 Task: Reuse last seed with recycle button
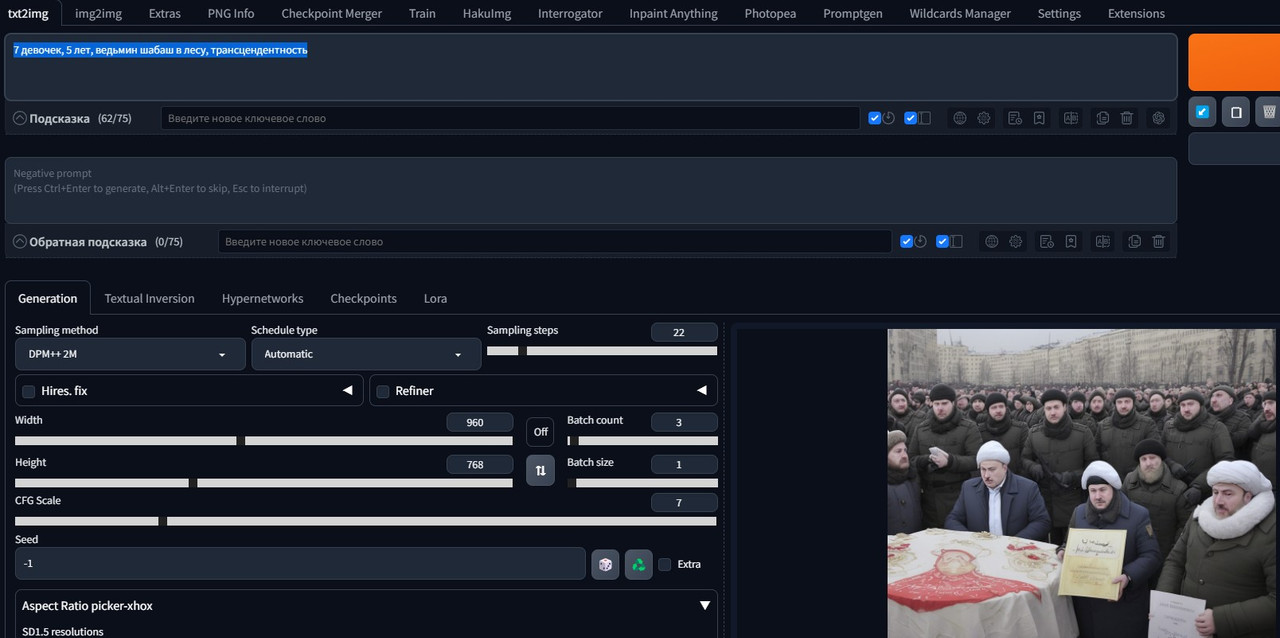coord(639,564)
